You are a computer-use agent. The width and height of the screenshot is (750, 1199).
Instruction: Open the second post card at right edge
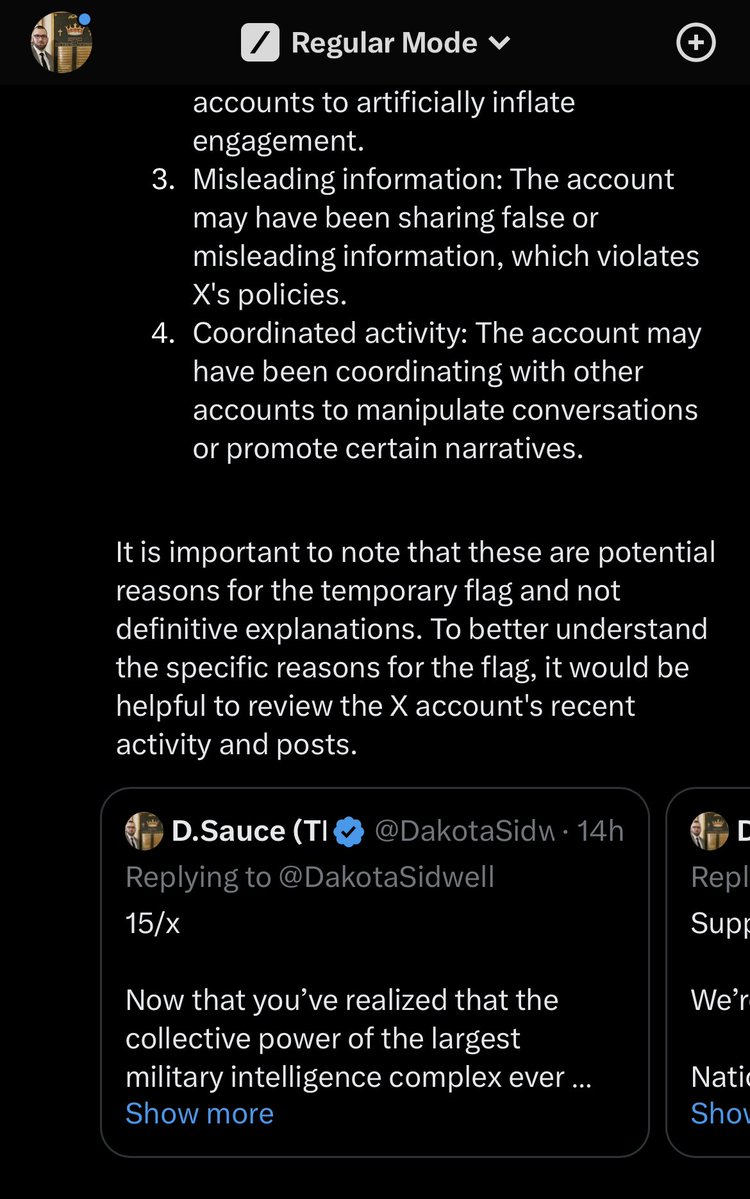(x=710, y=970)
